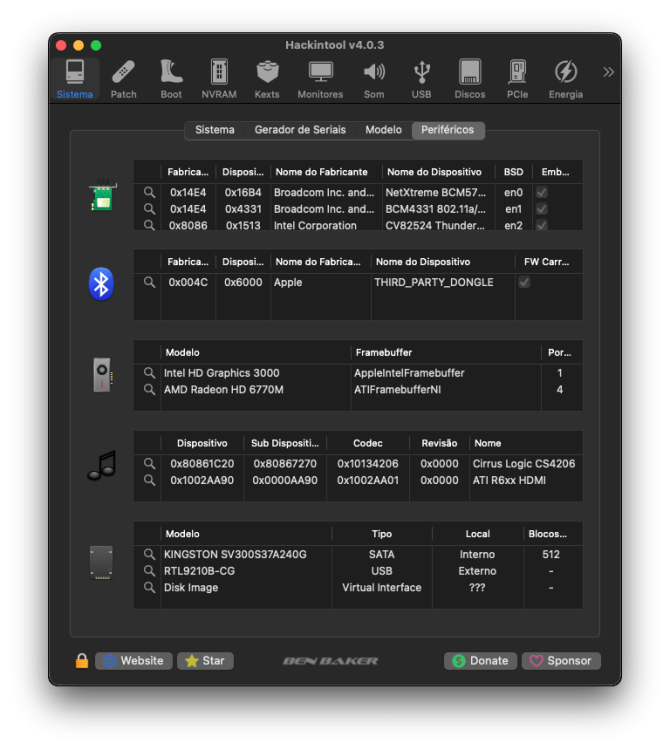Click magnifier for KINGSTON SV300S37A240G row
The width and height of the screenshot is (670, 750).
[150, 554]
